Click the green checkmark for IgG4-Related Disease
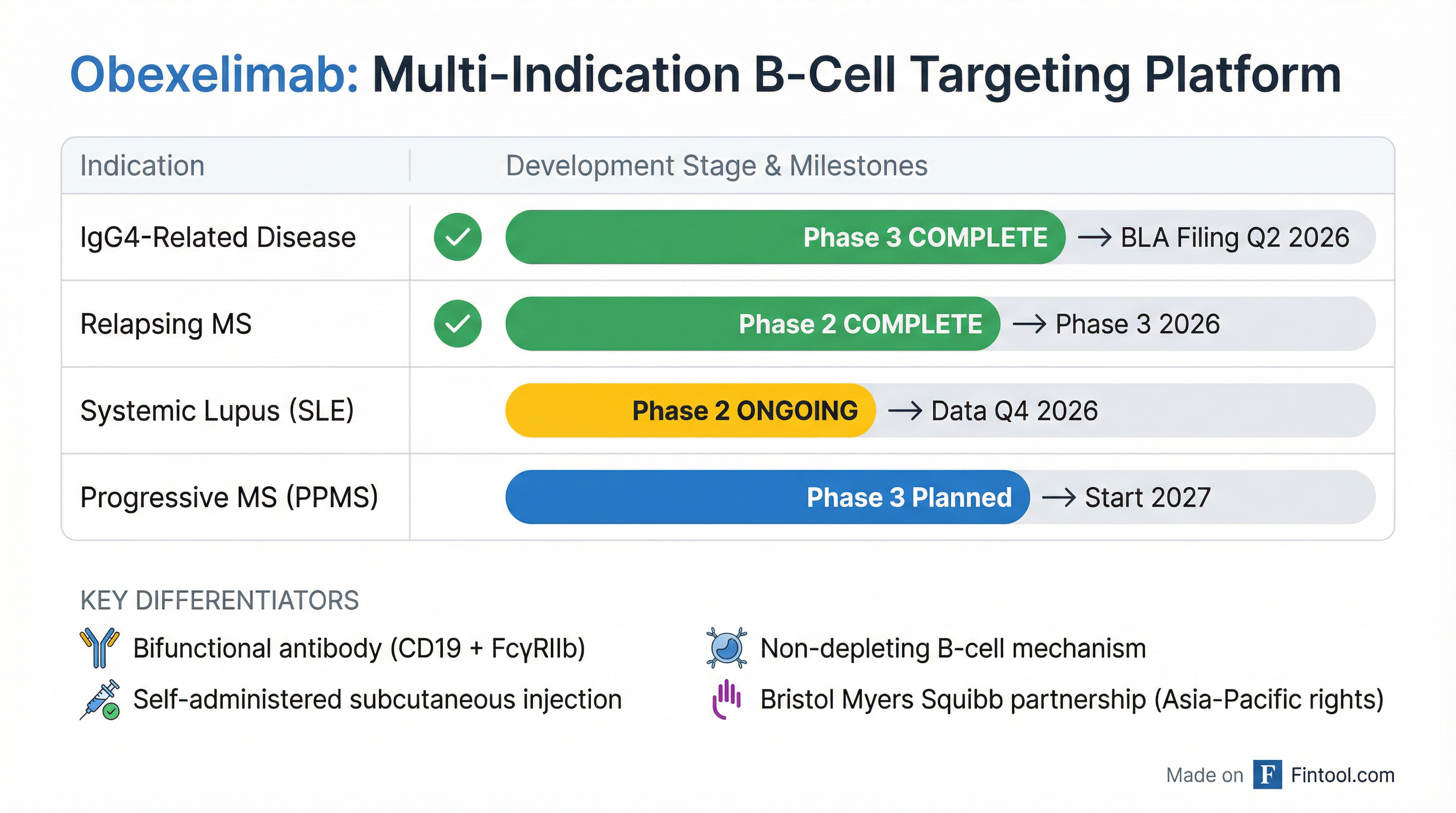 (x=458, y=237)
